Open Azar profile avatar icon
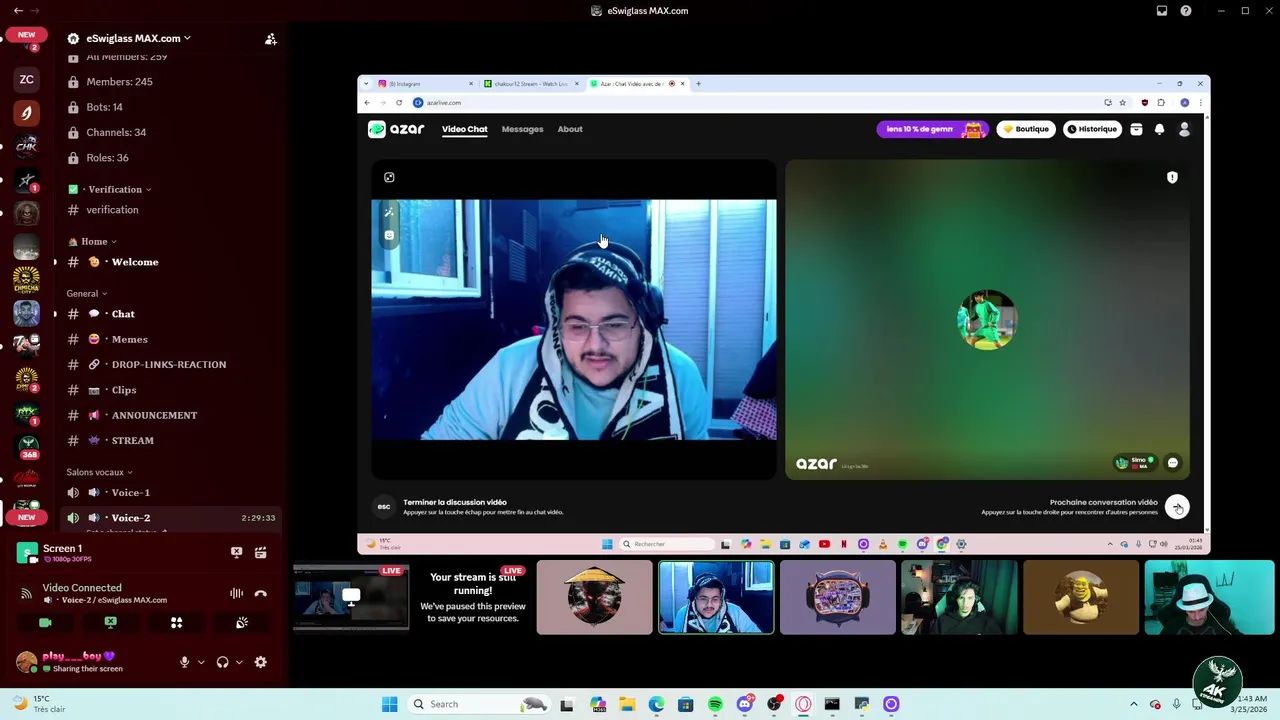 [1184, 129]
